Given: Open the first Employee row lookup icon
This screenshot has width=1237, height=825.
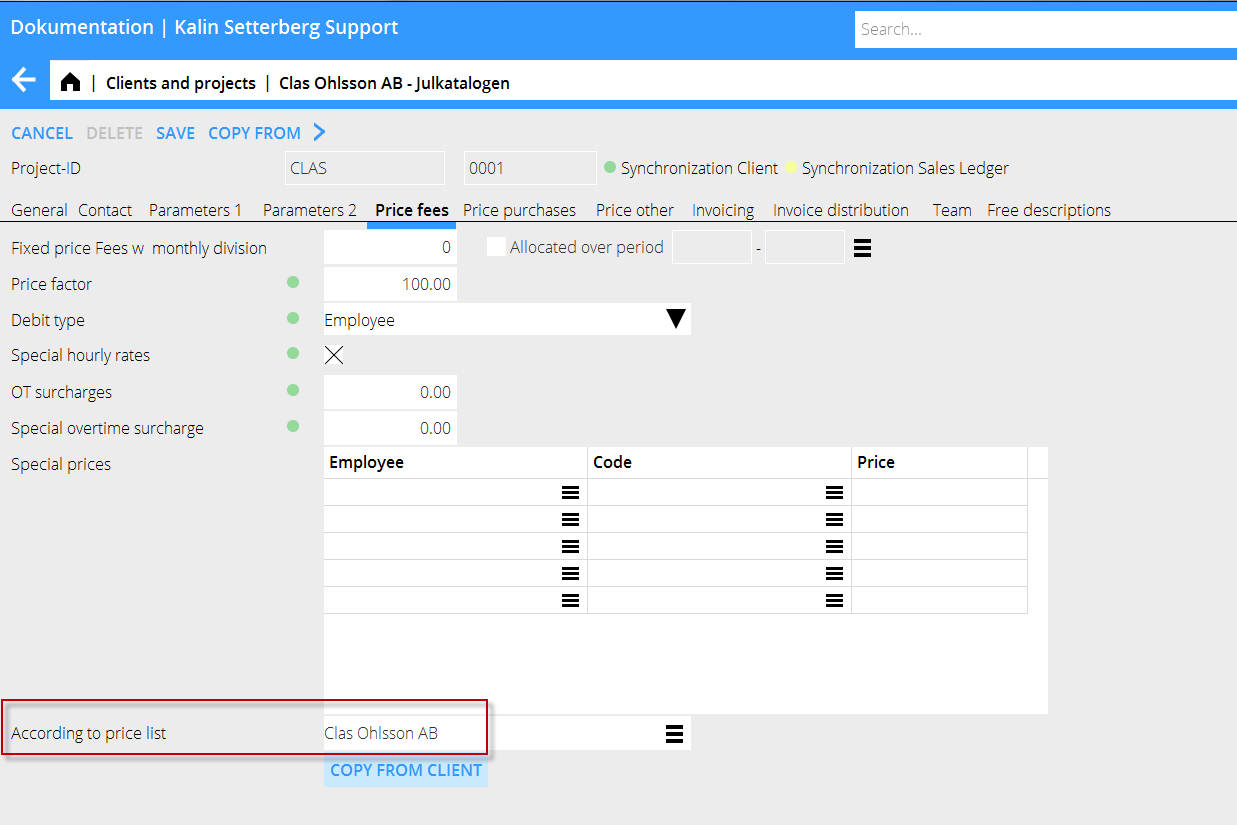Looking at the screenshot, I should coord(570,492).
